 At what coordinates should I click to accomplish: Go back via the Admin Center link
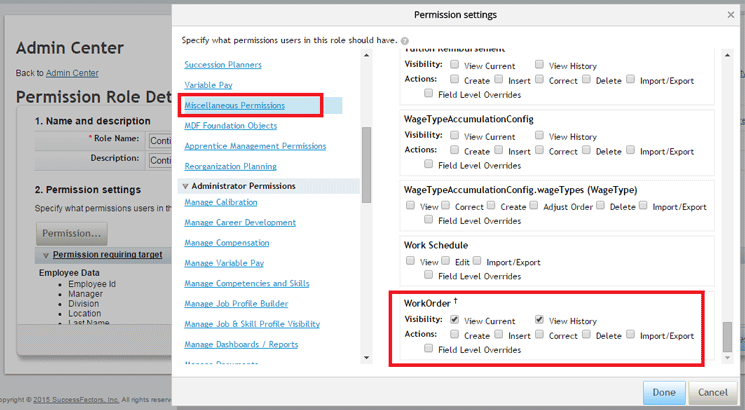tap(72, 73)
